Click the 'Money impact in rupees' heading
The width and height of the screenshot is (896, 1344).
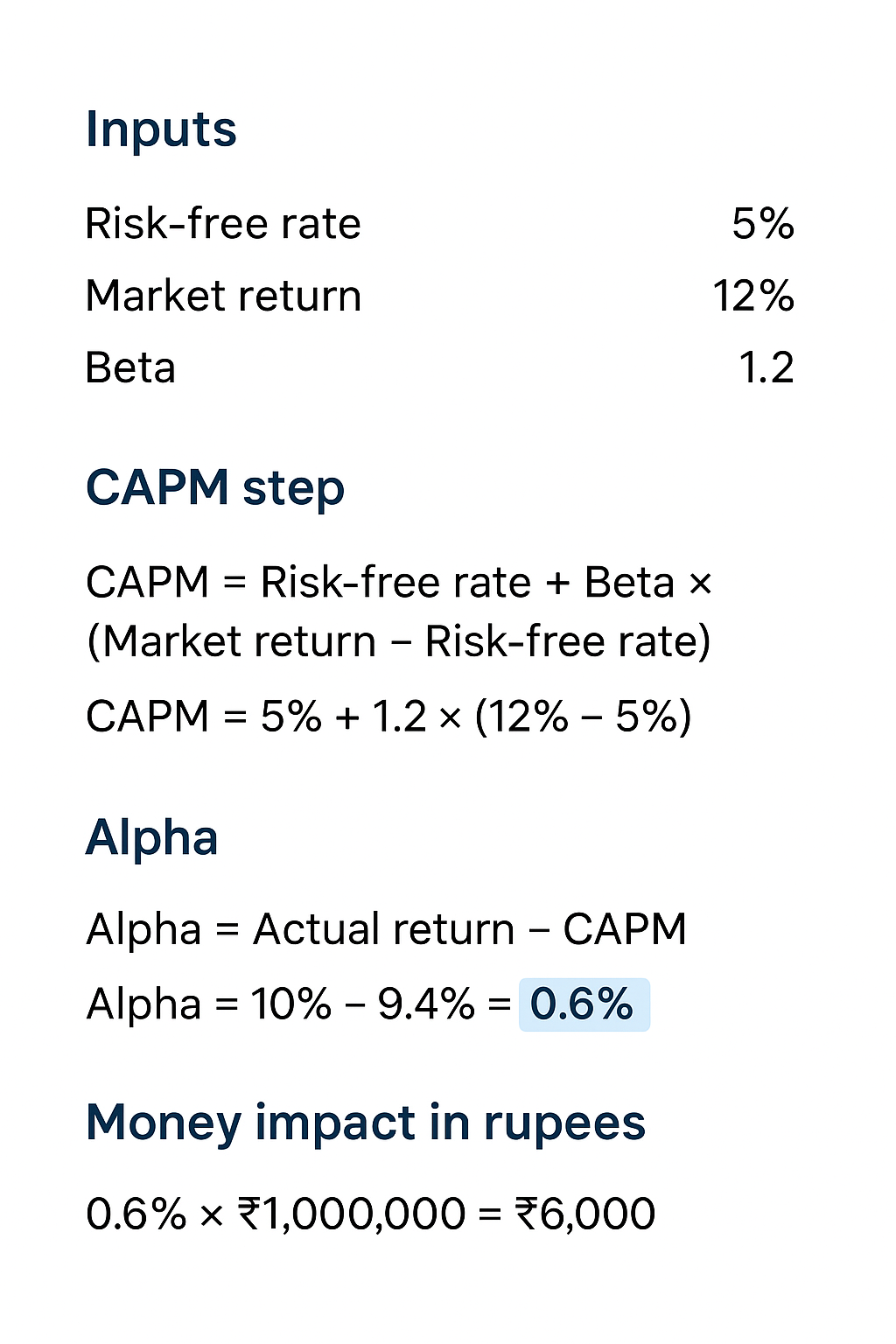pos(366,1123)
